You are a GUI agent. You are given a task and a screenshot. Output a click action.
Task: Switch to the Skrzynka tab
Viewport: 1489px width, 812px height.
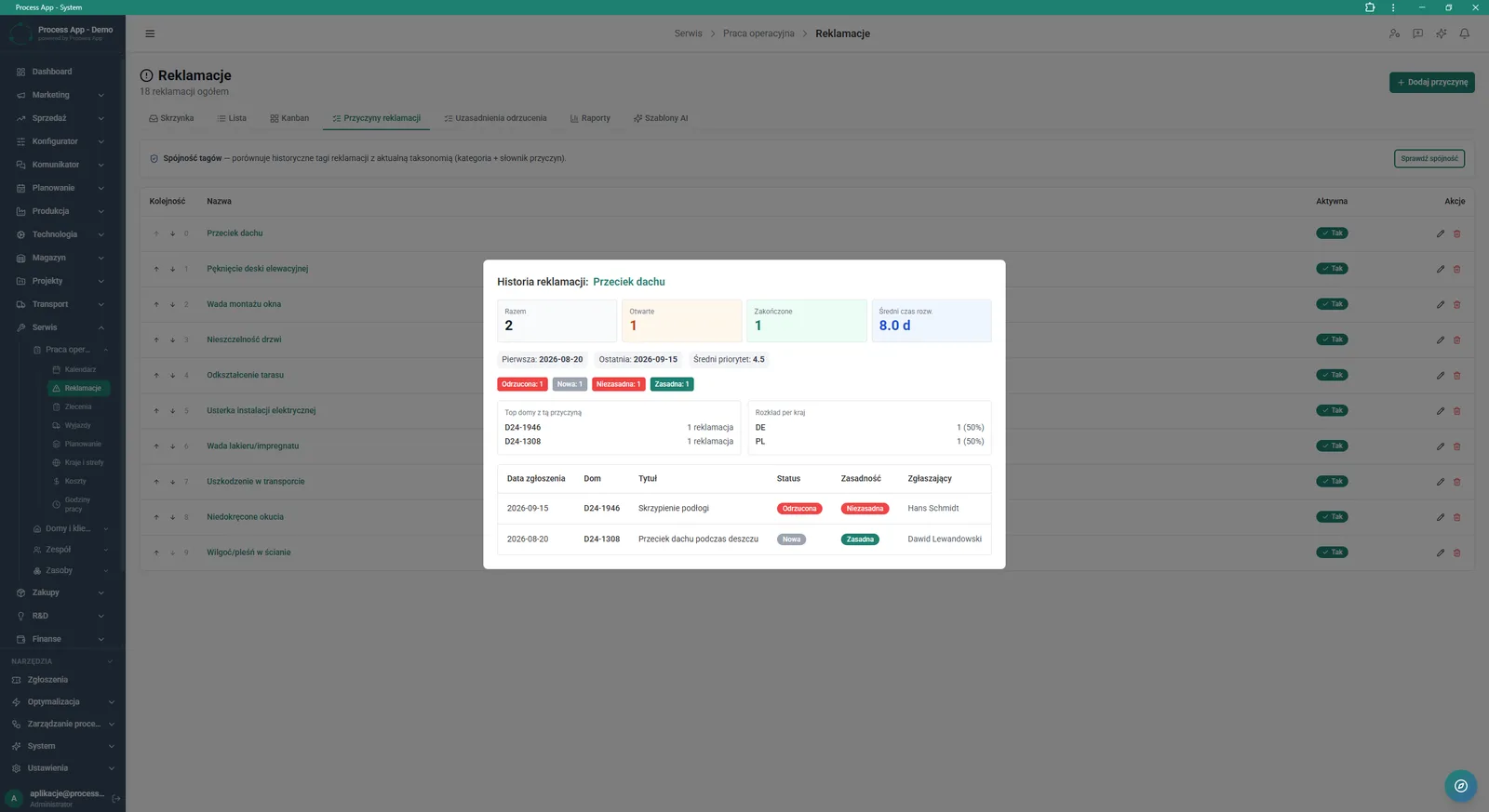click(171, 118)
